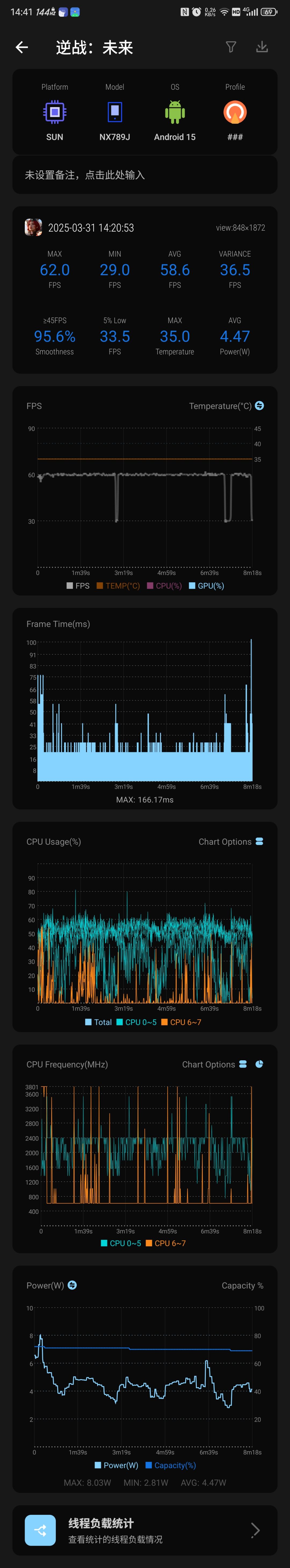
Task: Tap the alarm clock status bar icon
Action: click(x=196, y=12)
